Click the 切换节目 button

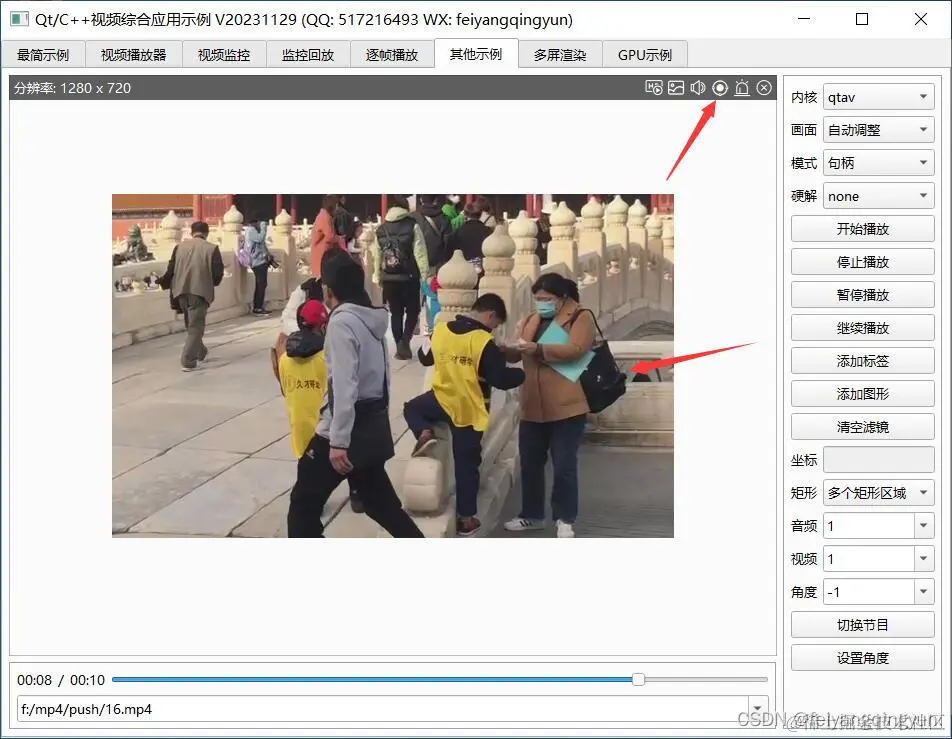862,625
